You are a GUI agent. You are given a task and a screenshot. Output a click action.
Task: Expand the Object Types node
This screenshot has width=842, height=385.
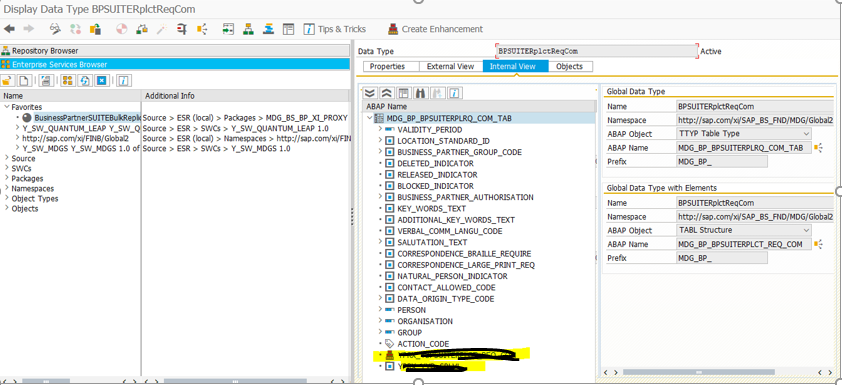[6, 199]
